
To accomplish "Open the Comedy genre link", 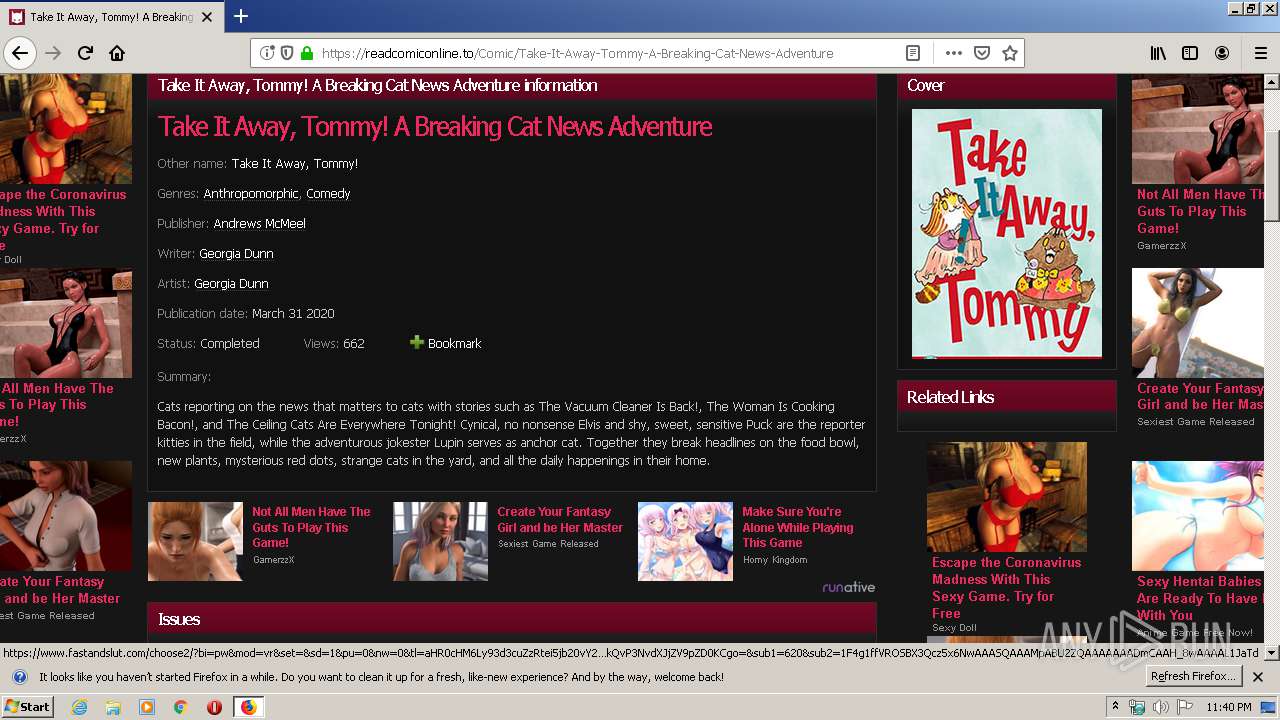I will (328, 193).
